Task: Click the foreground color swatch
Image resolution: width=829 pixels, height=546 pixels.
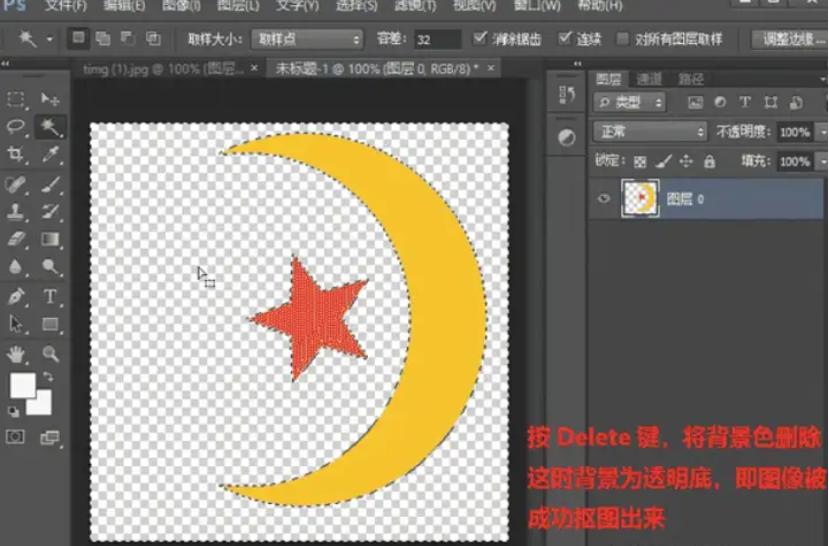Action: click(20, 386)
